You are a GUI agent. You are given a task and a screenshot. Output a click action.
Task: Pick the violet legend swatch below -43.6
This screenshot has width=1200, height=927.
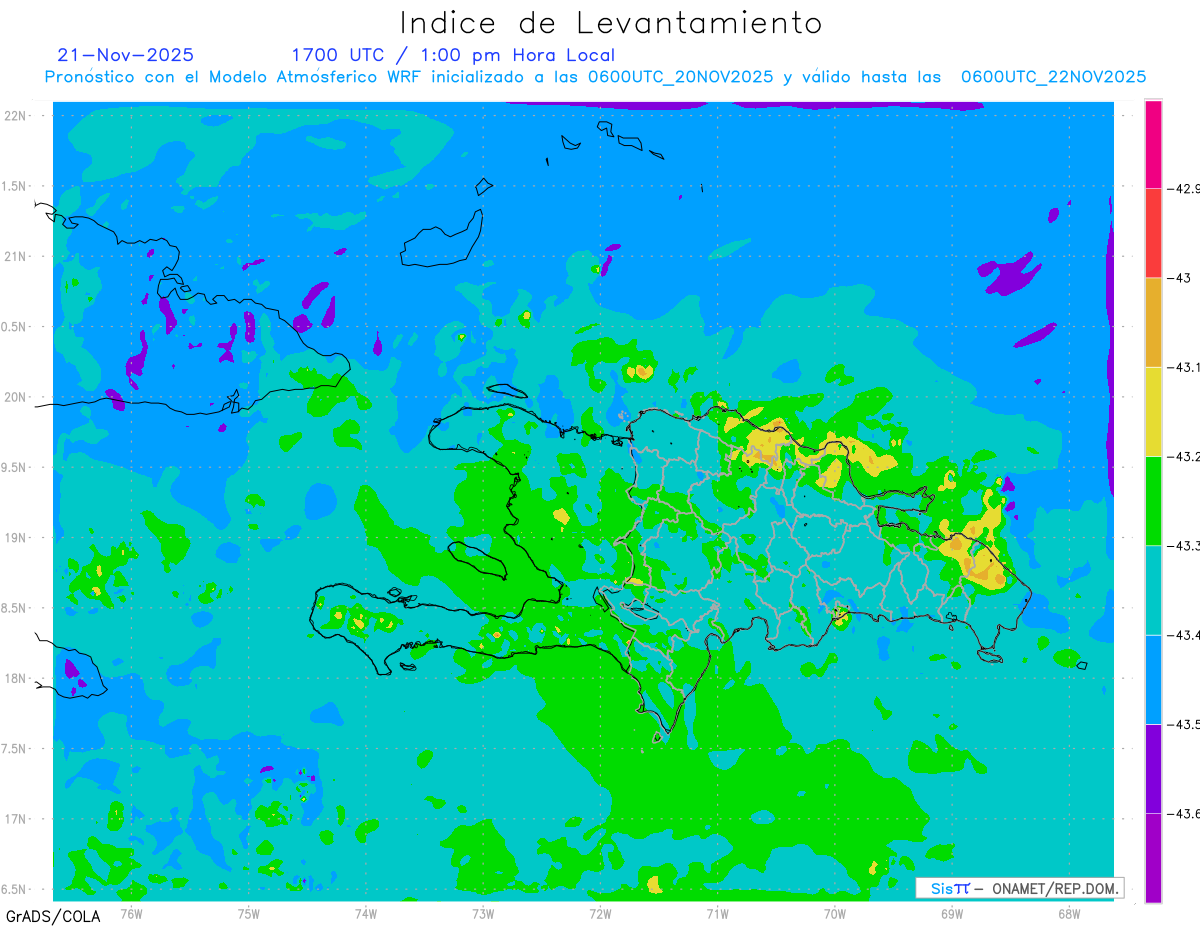1153,858
